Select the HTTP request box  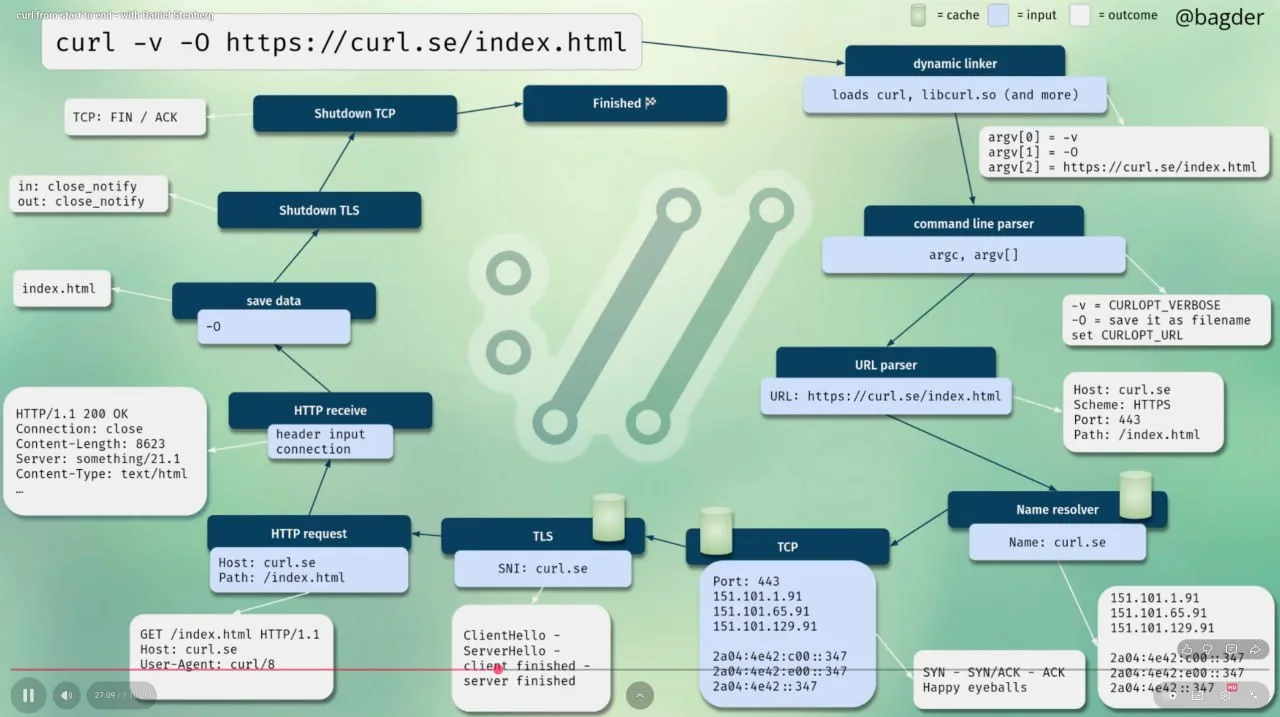309,533
